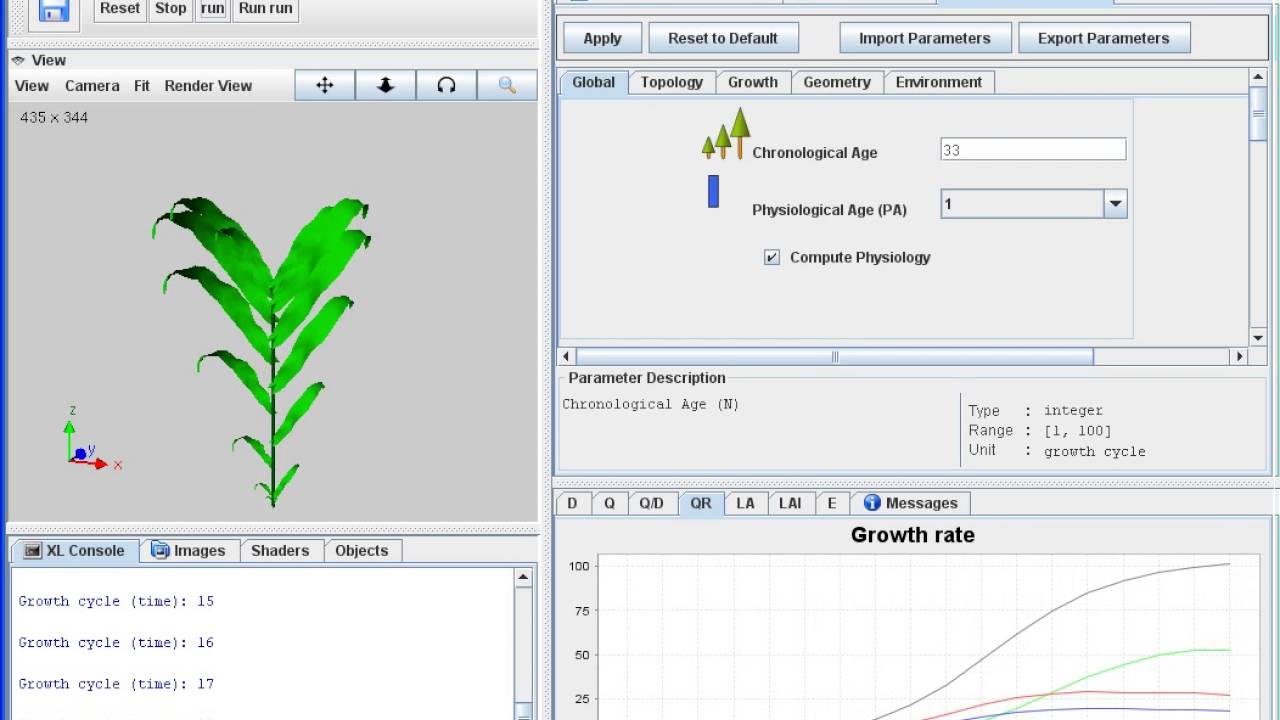The width and height of the screenshot is (1280, 720).
Task: Select the move/pan view tool
Action: click(x=325, y=86)
